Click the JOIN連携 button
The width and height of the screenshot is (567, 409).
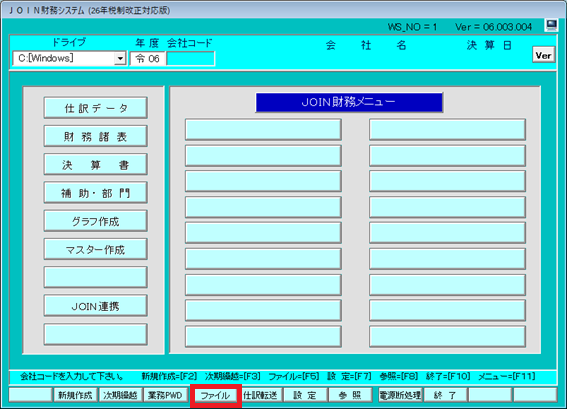[95, 306]
